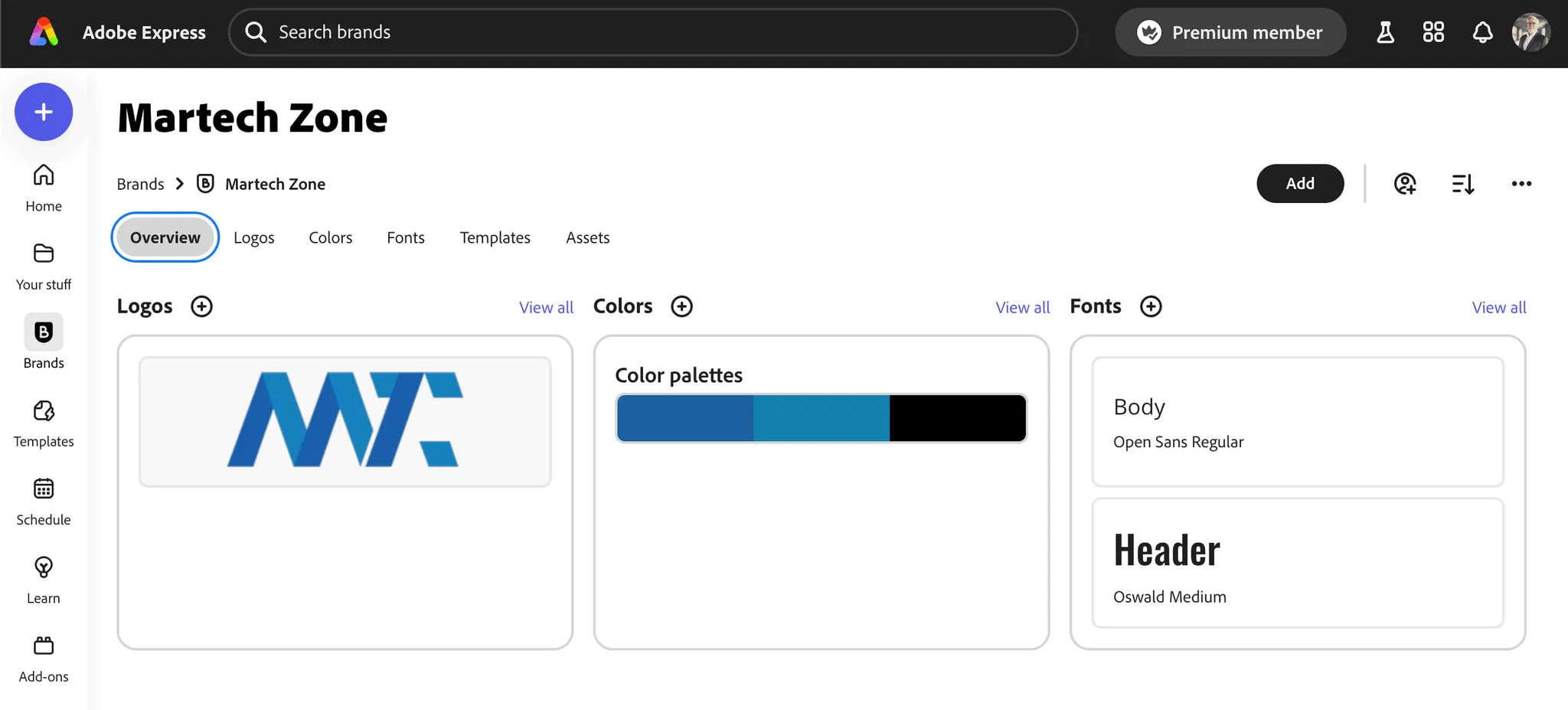Click the plus icon next to Logos
The image size is (1568, 710).
201,306
